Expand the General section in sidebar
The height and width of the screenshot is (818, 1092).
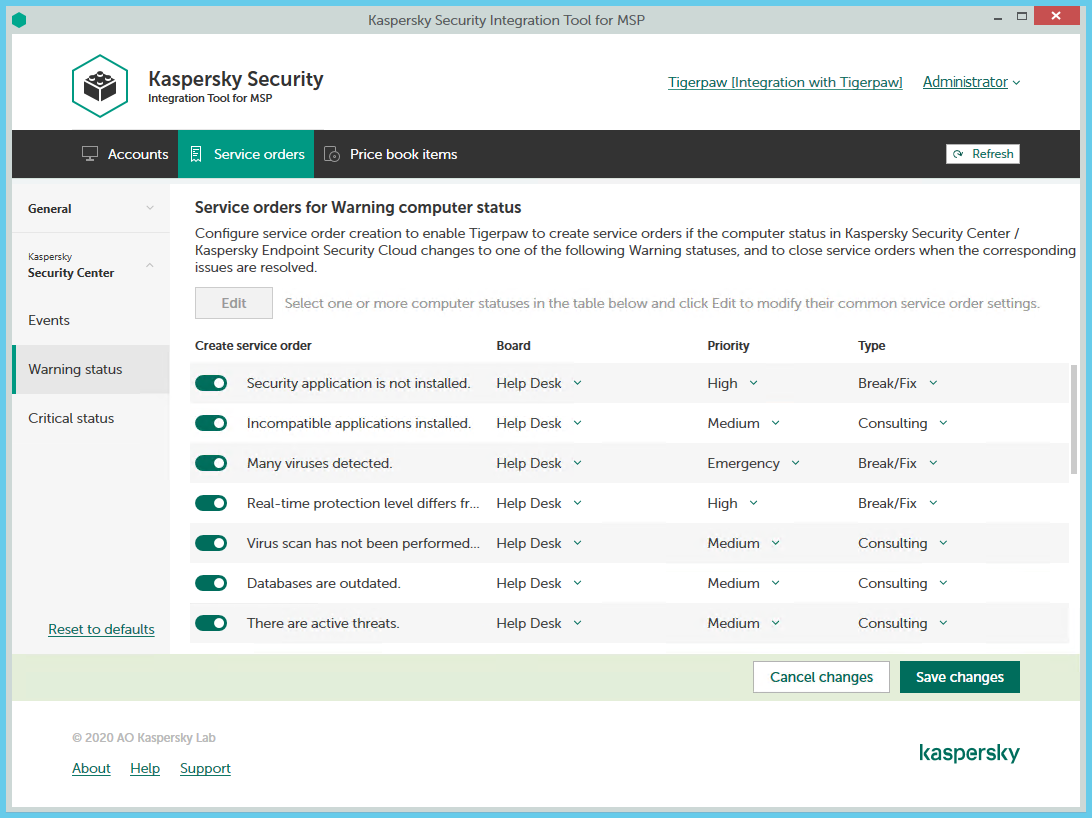coord(90,208)
